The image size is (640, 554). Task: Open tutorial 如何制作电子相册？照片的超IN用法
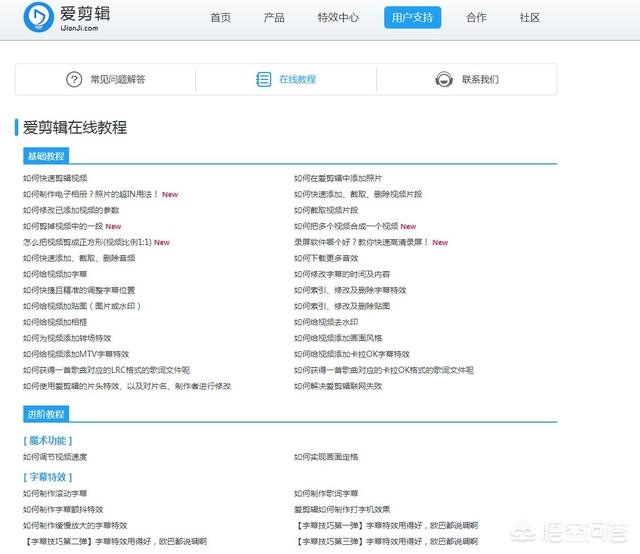click(x=91, y=194)
